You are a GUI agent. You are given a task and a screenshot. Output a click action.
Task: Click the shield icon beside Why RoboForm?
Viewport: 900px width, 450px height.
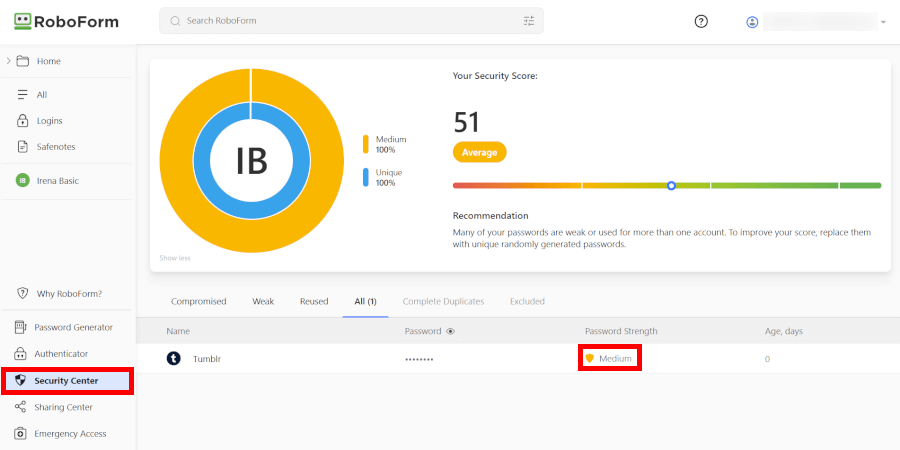[x=22, y=293]
